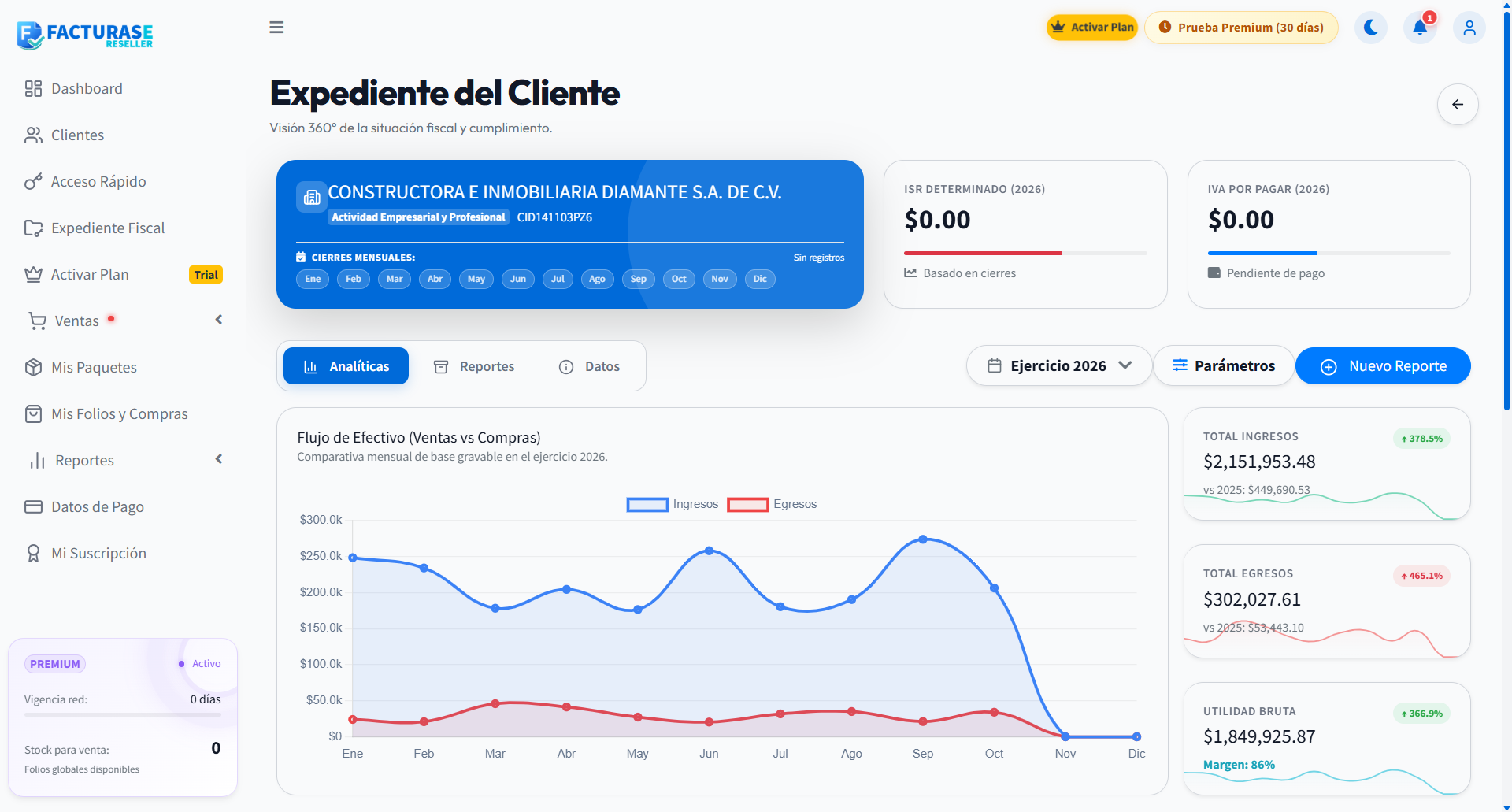Click the Sep Ingresos peak data point
This screenshot has height=812, width=1512.
click(923, 539)
